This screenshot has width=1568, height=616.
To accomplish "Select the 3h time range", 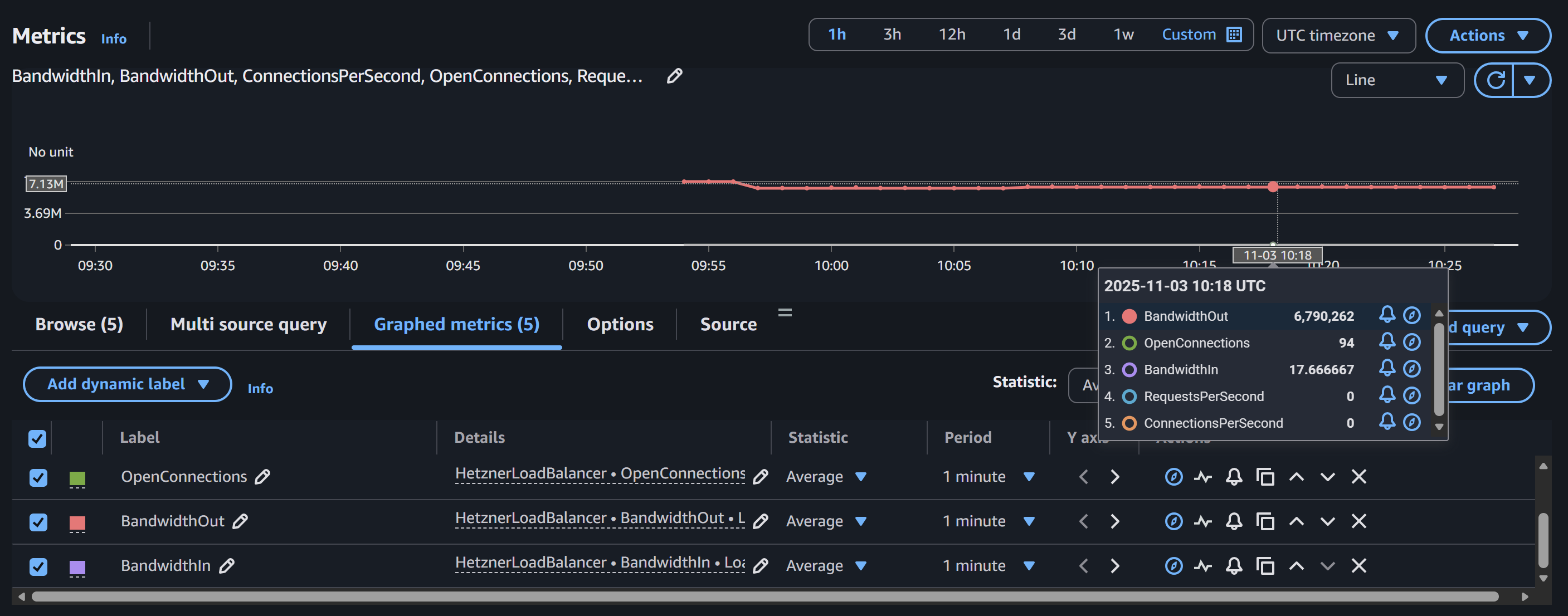I will [x=892, y=35].
